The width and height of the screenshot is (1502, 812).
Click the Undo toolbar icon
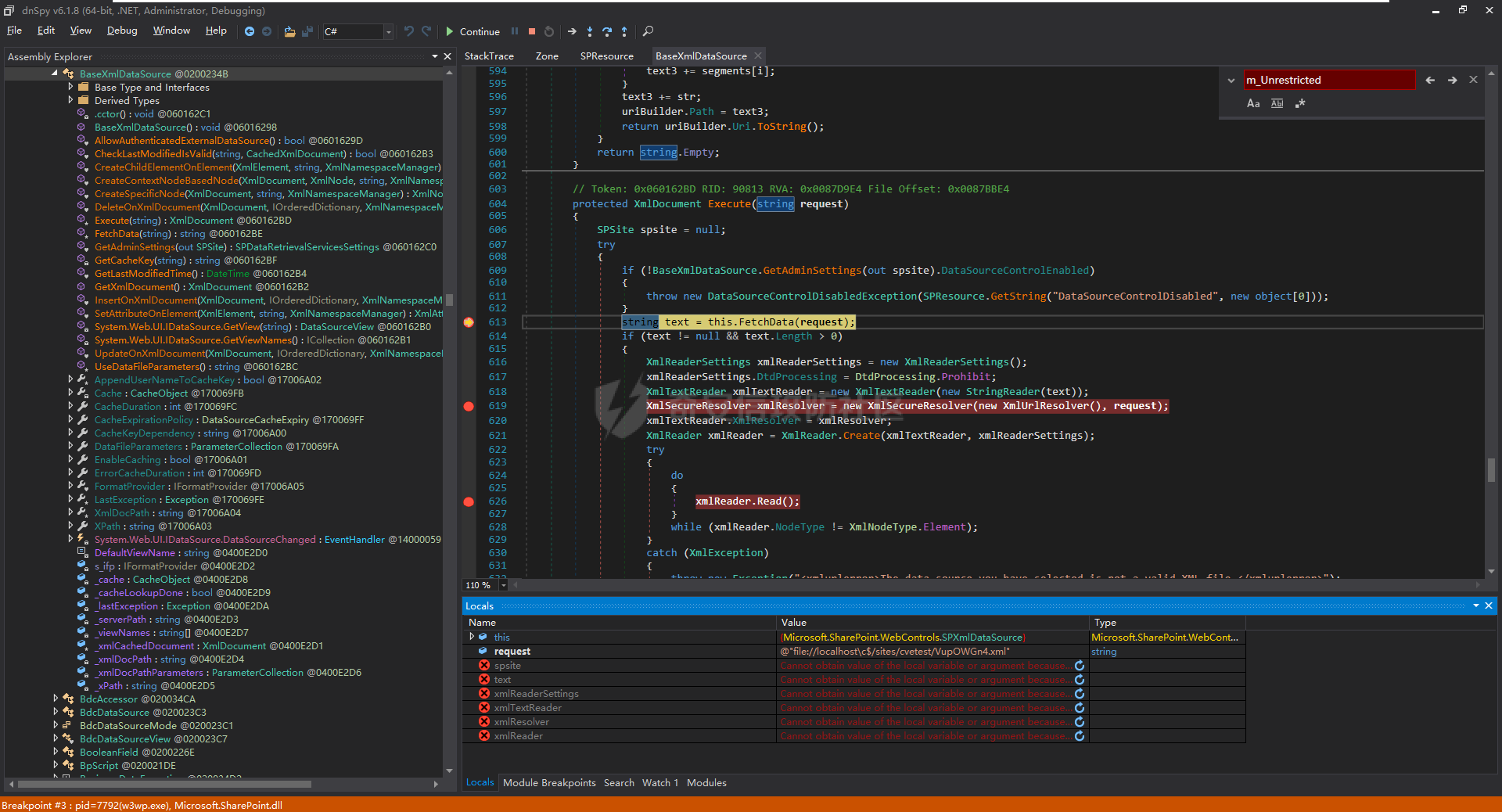(409, 31)
